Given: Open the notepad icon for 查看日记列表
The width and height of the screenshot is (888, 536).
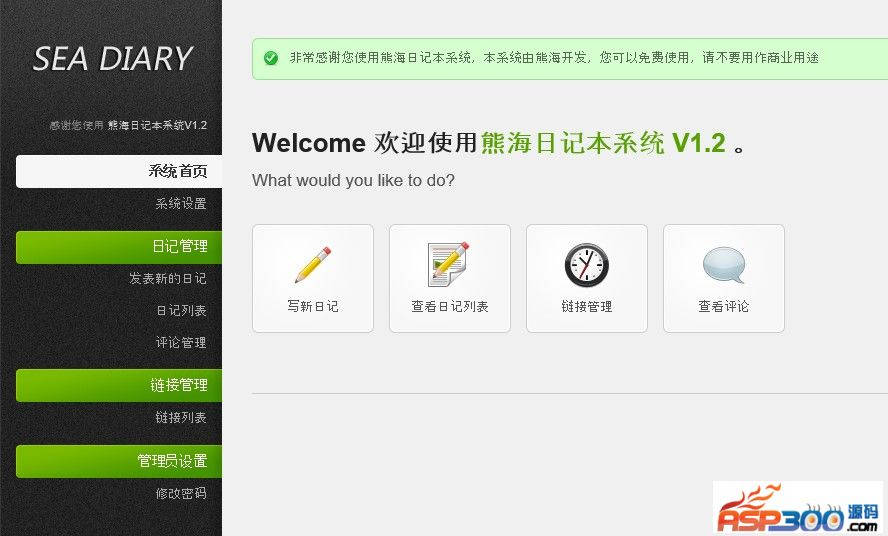Looking at the screenshot, I should coord(449,264).
